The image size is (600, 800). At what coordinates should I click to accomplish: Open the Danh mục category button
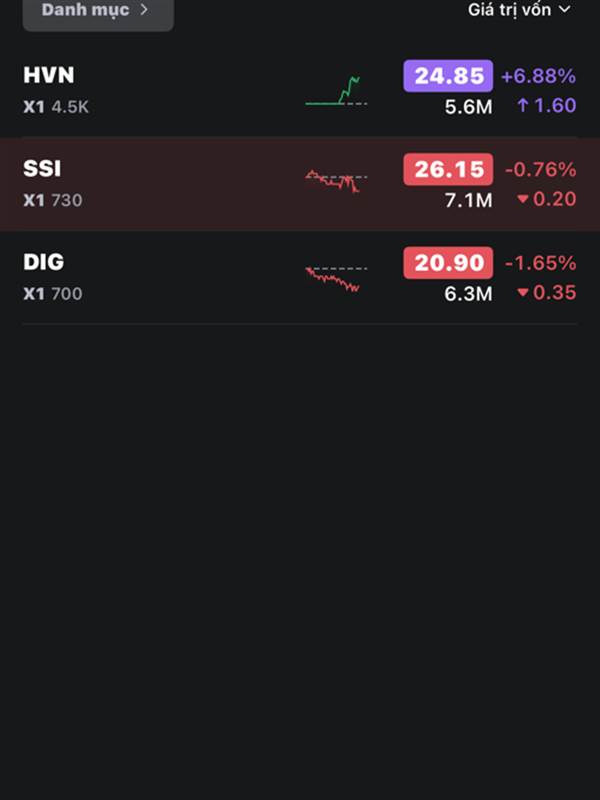pyautogui.click(x=98, y=12)
